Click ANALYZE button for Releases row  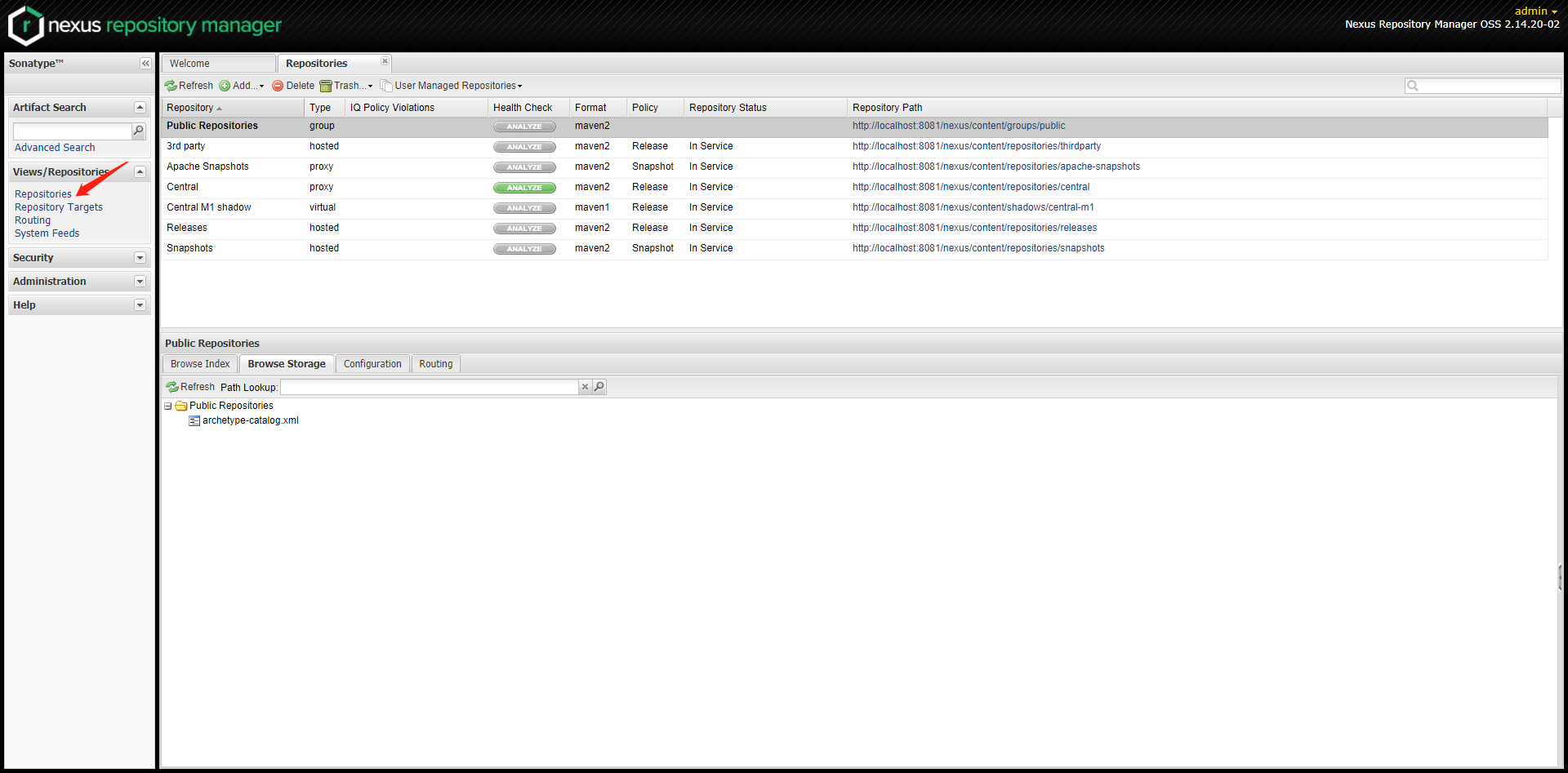(x=524, y=229)
